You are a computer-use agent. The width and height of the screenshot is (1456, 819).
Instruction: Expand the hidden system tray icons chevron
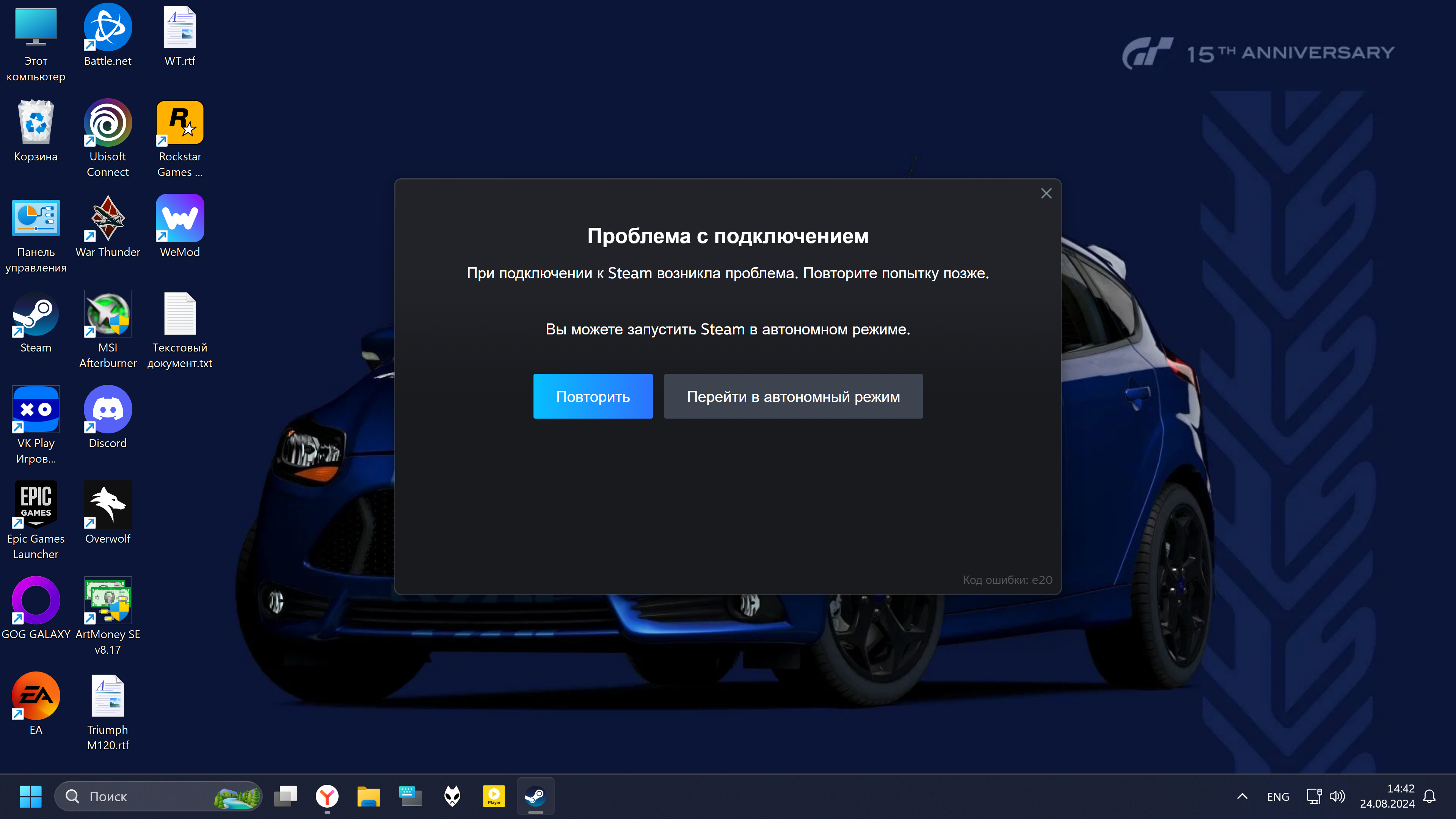tap(1242, 796)
